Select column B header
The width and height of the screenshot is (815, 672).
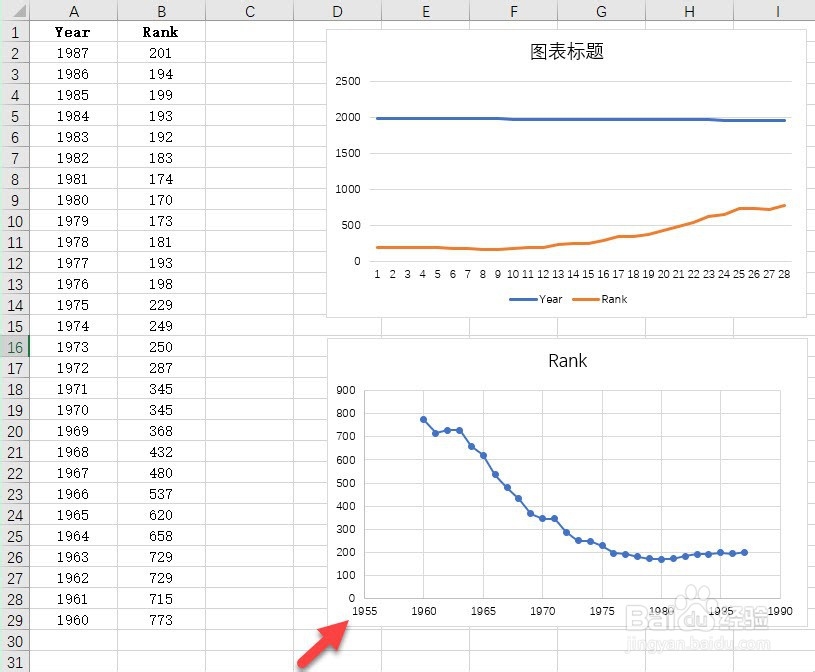(161, 10)
